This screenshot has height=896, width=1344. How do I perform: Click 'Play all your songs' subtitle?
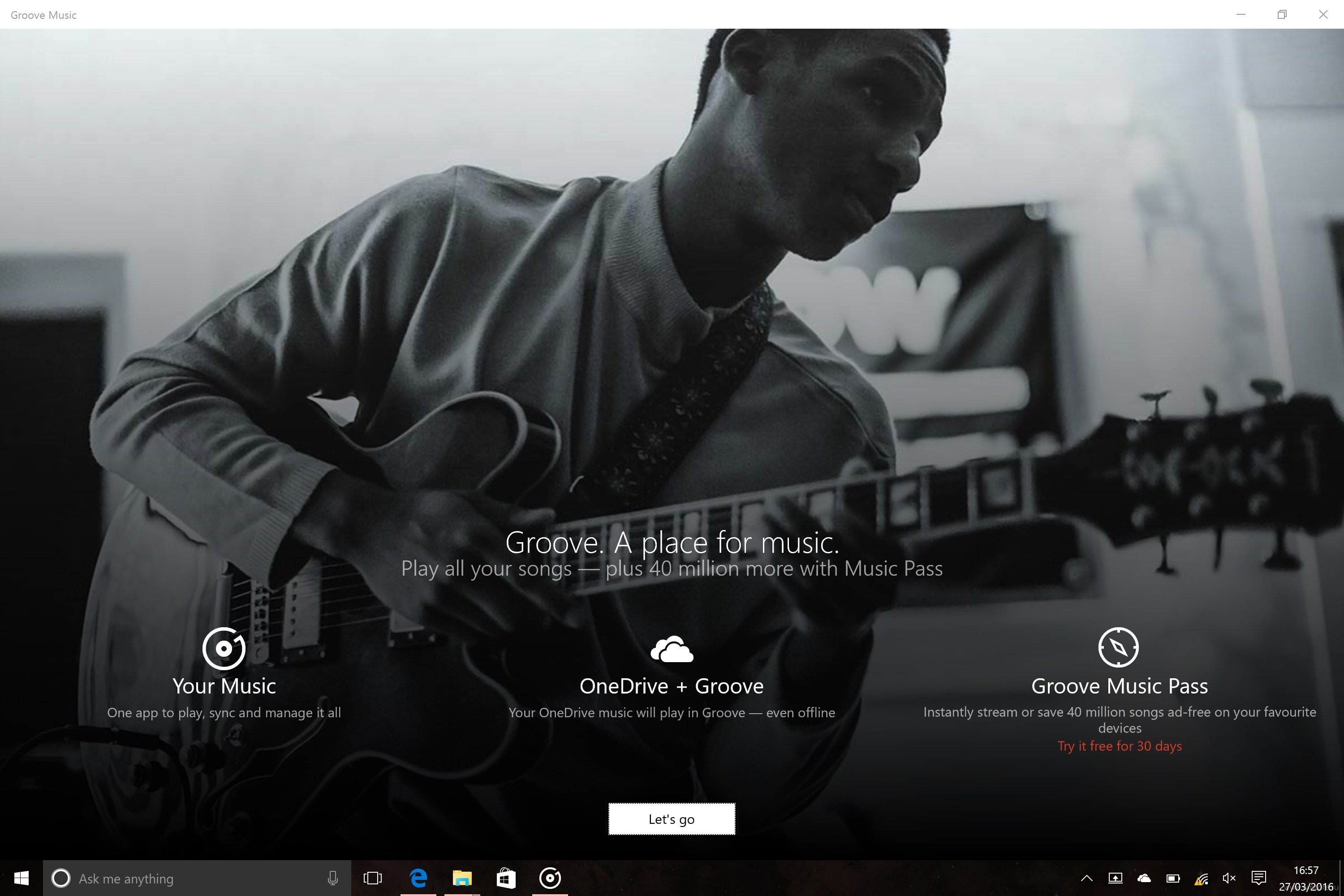coord(486,569)
